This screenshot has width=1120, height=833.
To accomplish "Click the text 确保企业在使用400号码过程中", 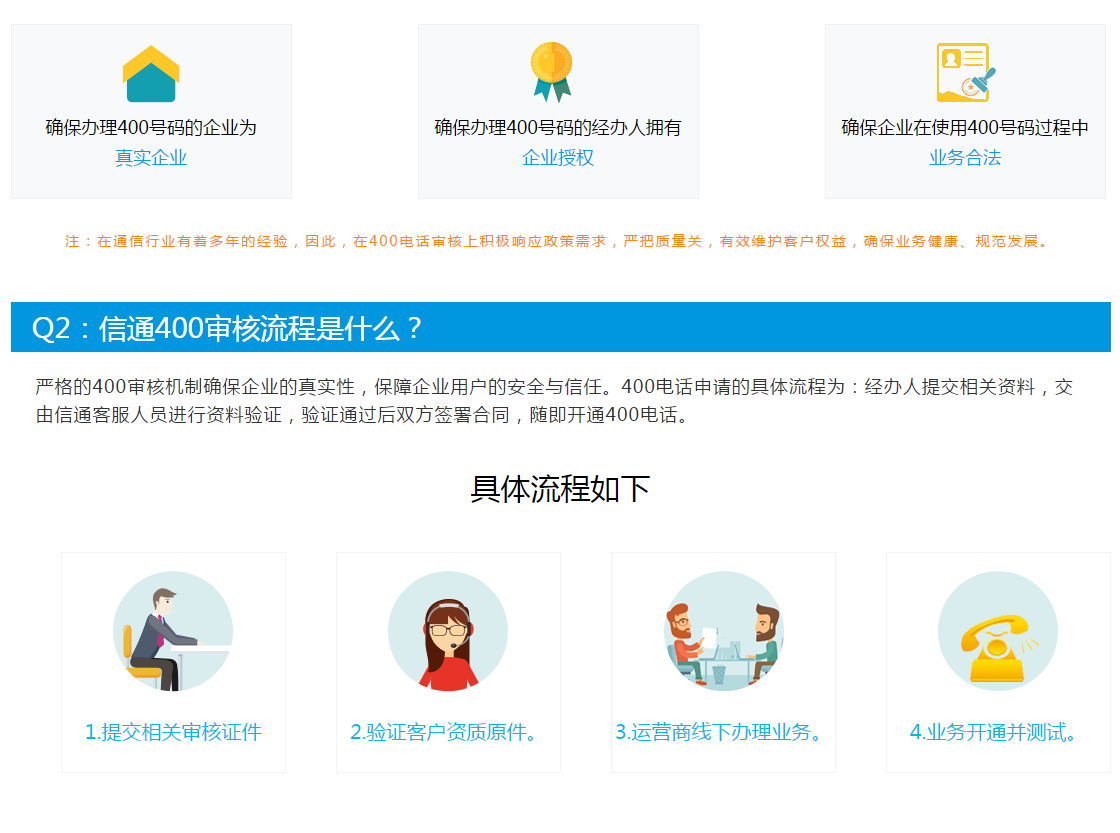I will point(965,128).
